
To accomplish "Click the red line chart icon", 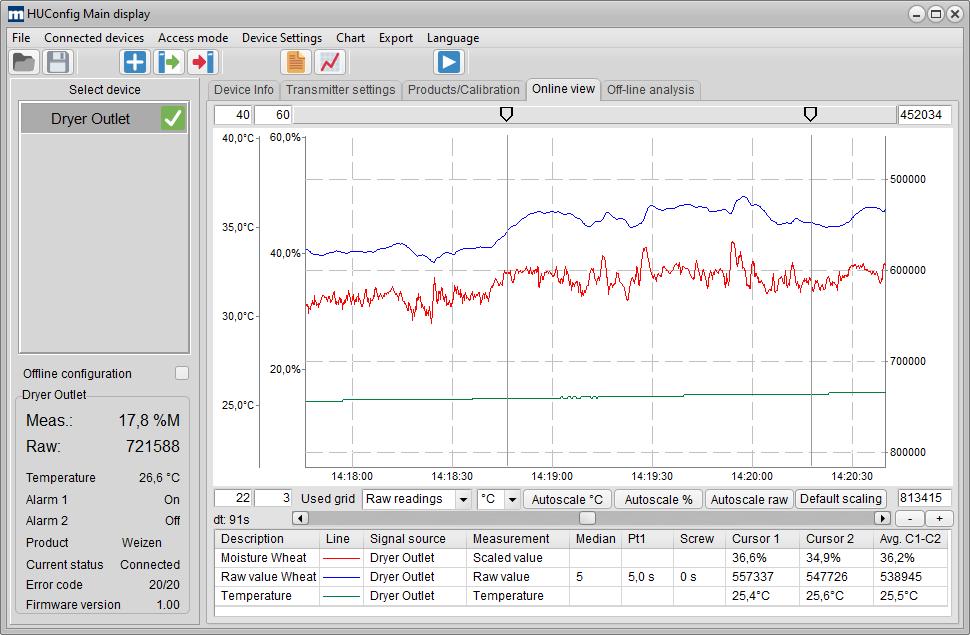I will point(330,62).
